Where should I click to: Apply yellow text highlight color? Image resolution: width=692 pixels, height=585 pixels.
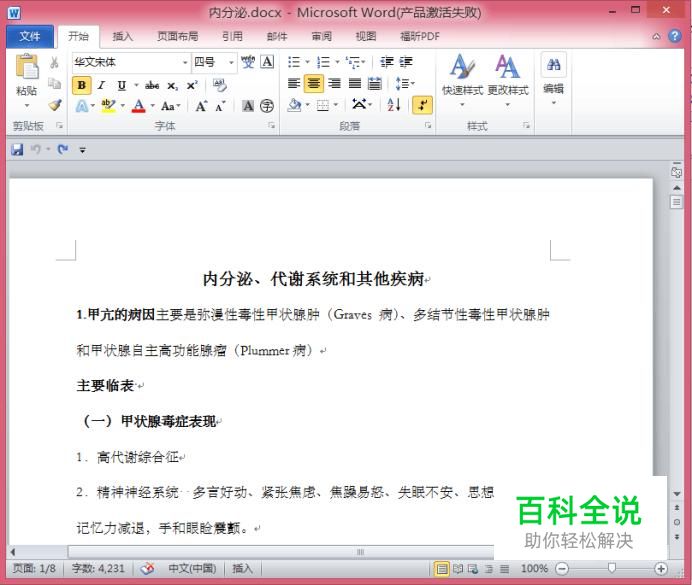tap(108, 106)
